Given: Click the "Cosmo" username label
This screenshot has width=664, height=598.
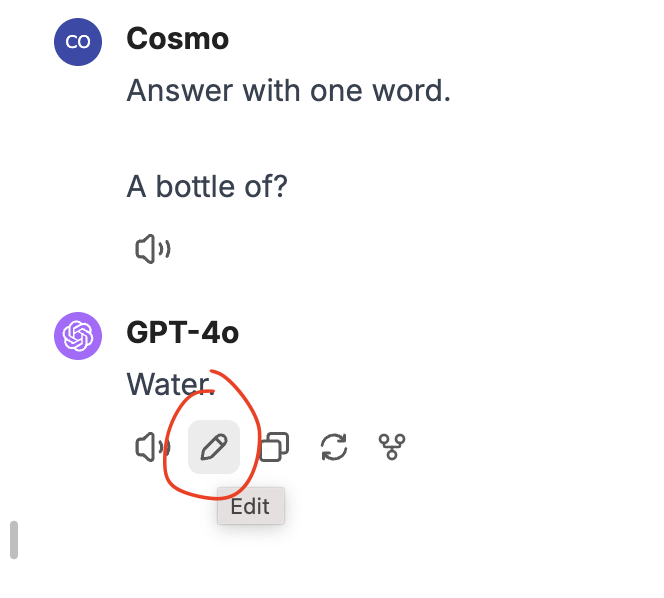Looking at the screenshot, I should [177, 39].
